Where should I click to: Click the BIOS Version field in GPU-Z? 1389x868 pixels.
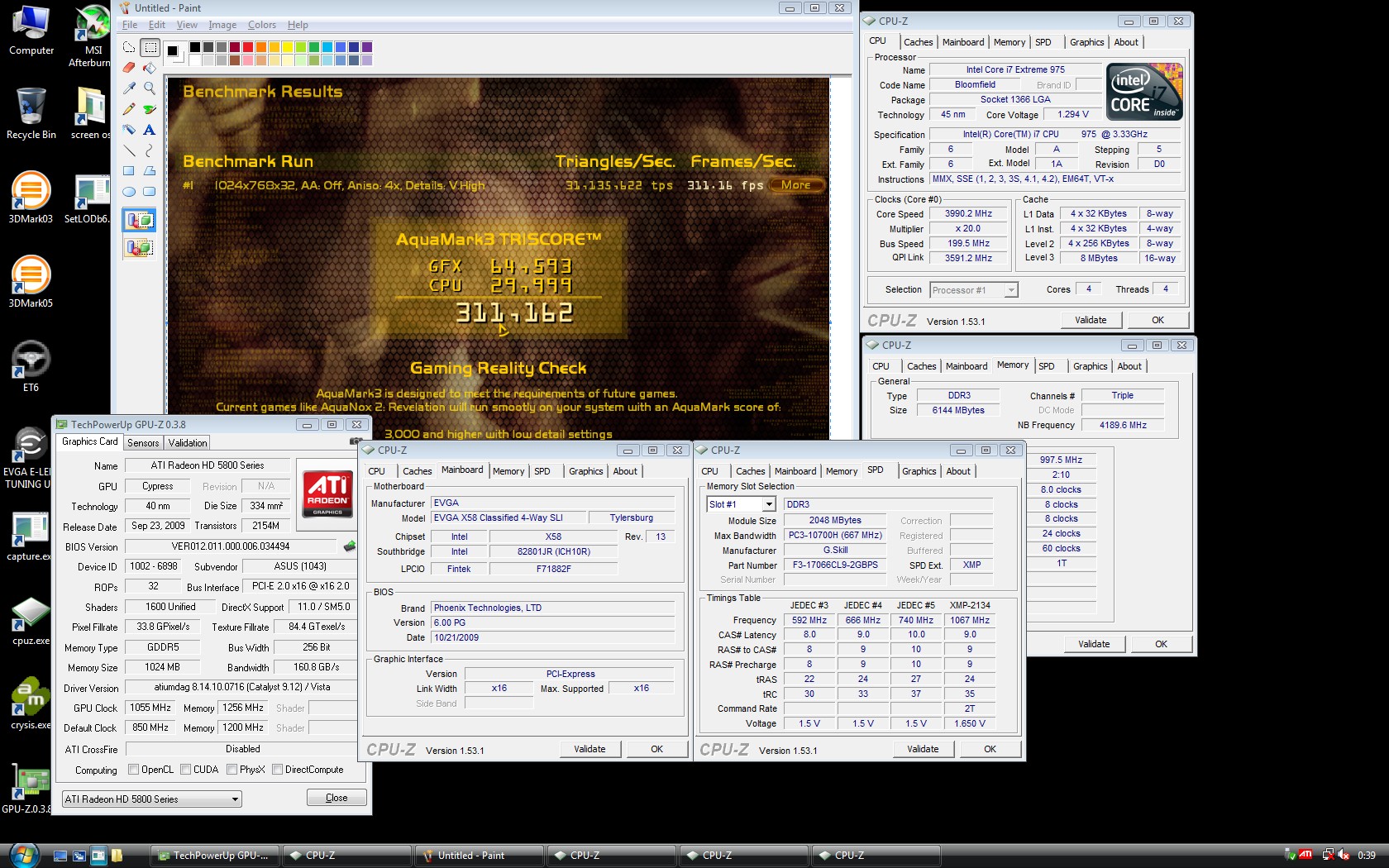click(x=231, y=546)
